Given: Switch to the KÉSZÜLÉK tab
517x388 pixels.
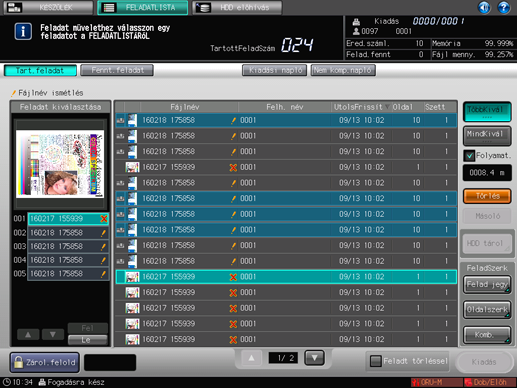Looking at the screenshot, I should tap(48, 7).
